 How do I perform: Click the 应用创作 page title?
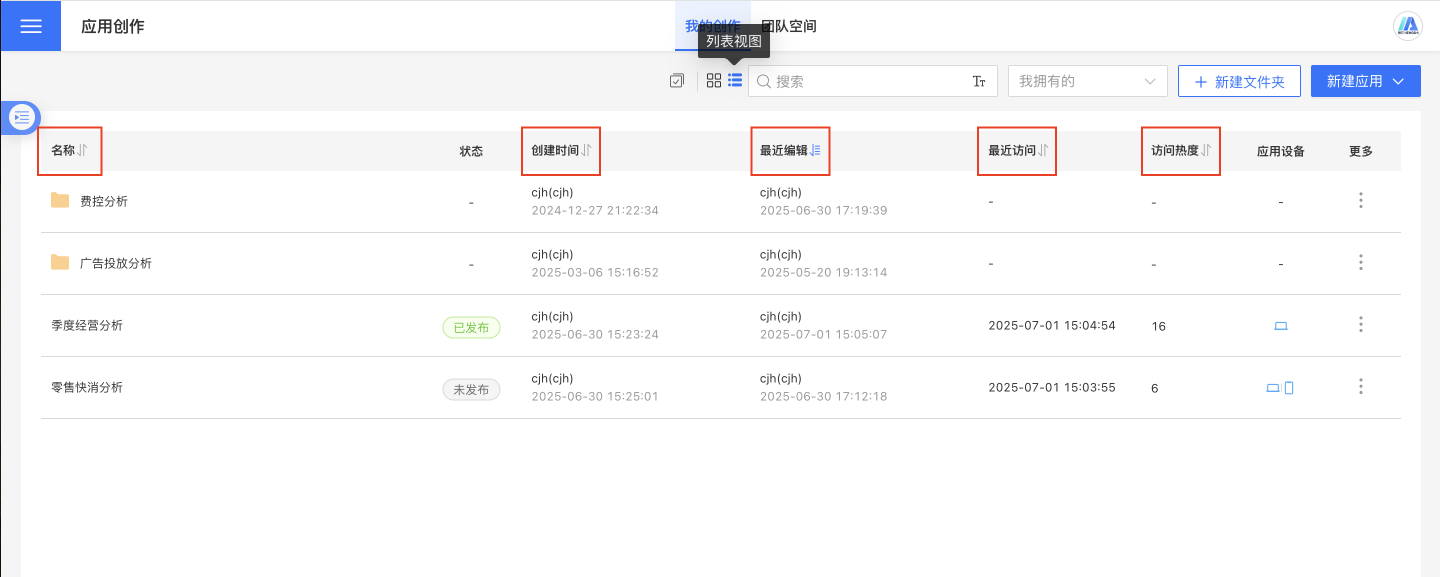[113, 26]
